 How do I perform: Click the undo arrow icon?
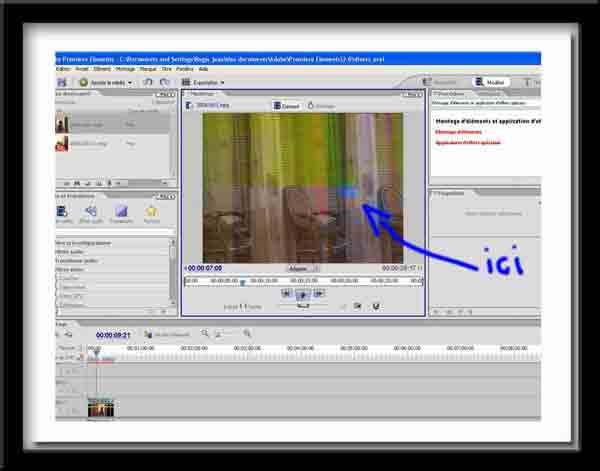pyautogui.click(x=147, y=82)
